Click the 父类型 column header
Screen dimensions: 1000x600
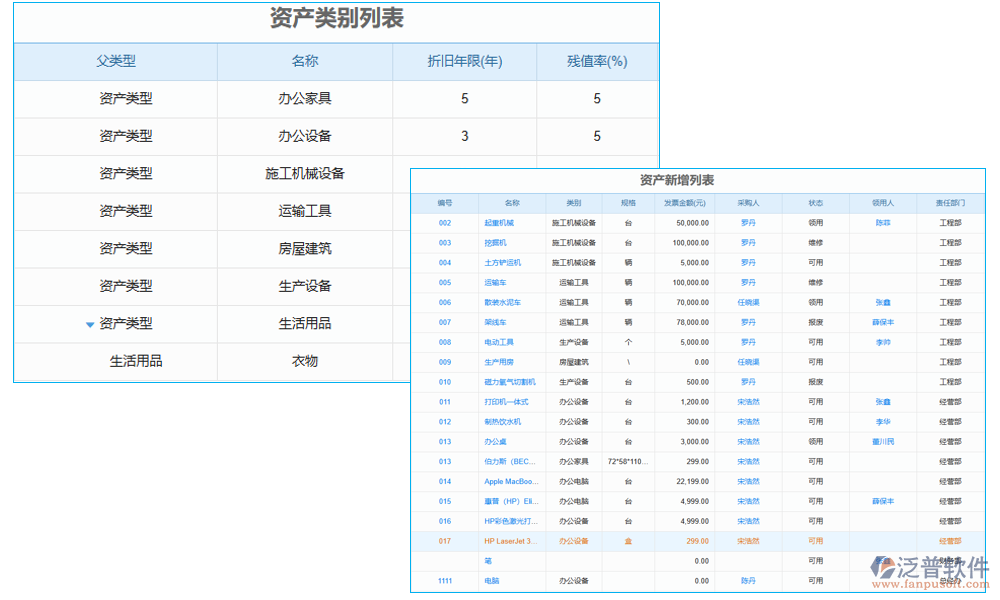coord(116,61)
